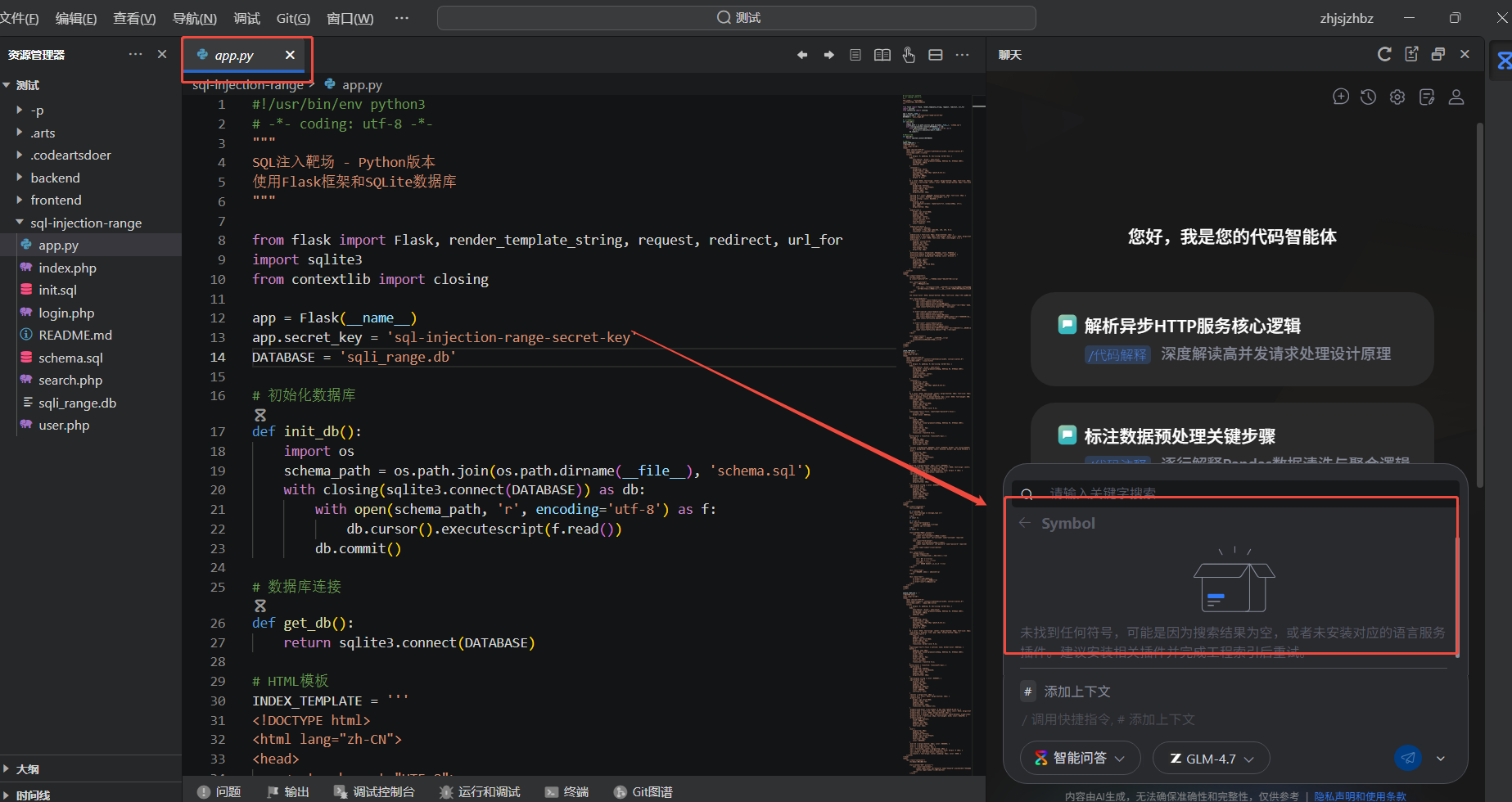
Task: Open the user account icon in chat
Action: pyautogui.click(x=1456, y=97)
